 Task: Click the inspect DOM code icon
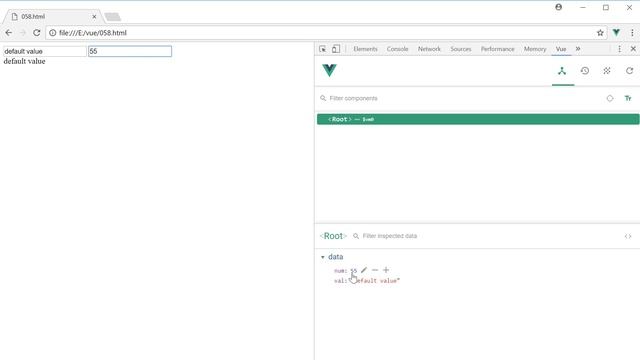pyautogui.click(x=628, y=236)
